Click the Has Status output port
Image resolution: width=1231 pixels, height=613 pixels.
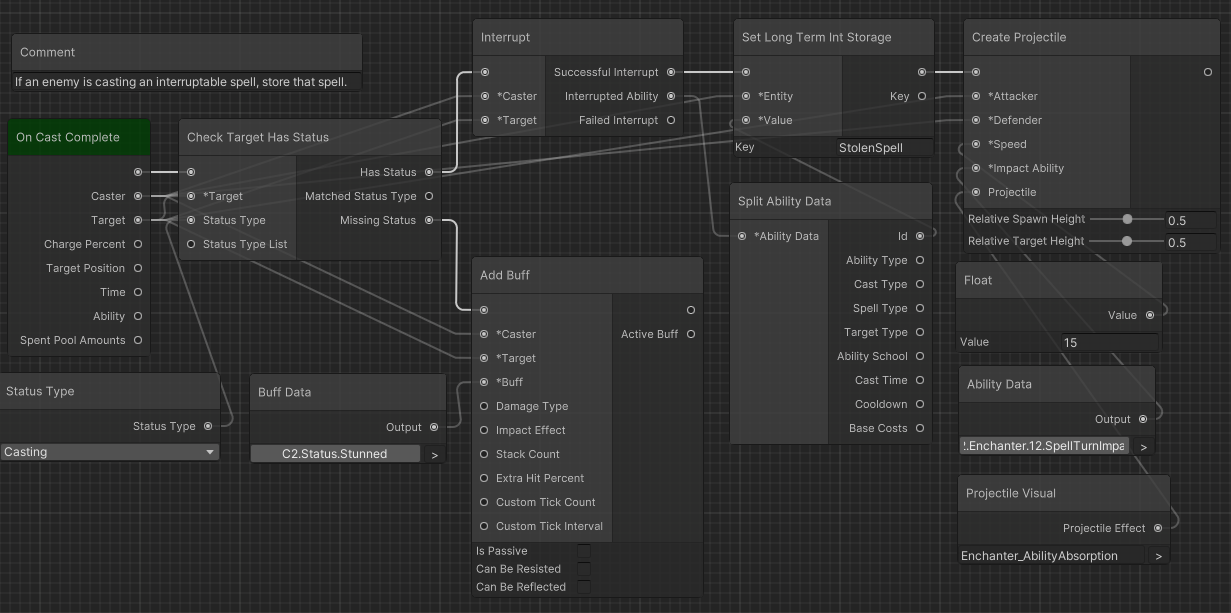tap(429, 172)
